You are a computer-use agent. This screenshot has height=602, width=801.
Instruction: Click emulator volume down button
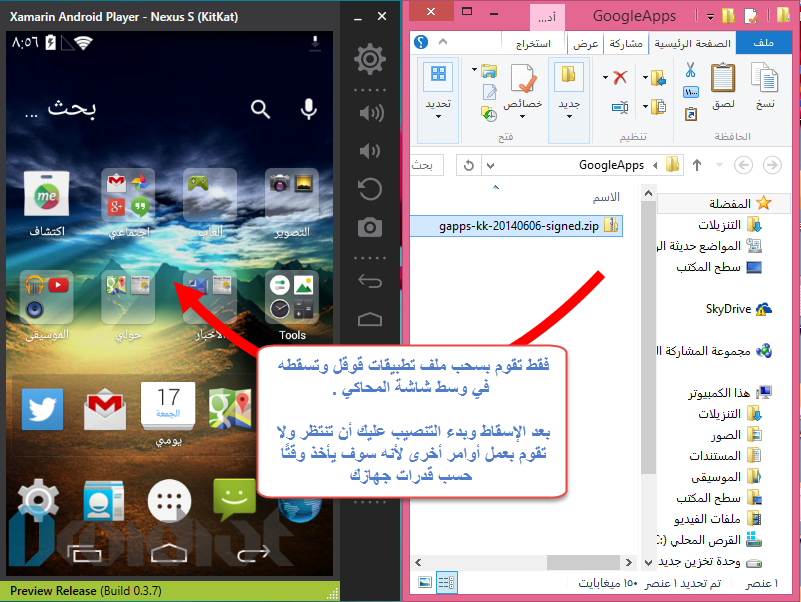370,151
